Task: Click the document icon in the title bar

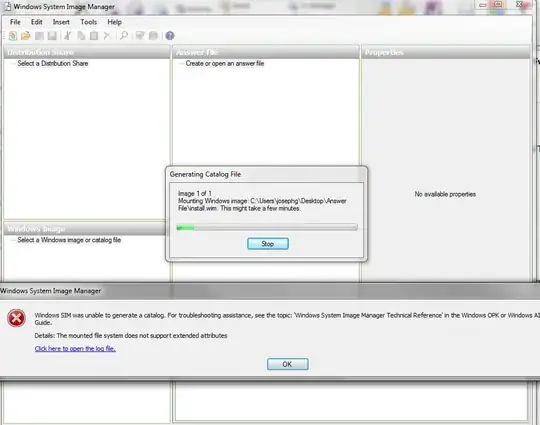Action: point(7,7)
